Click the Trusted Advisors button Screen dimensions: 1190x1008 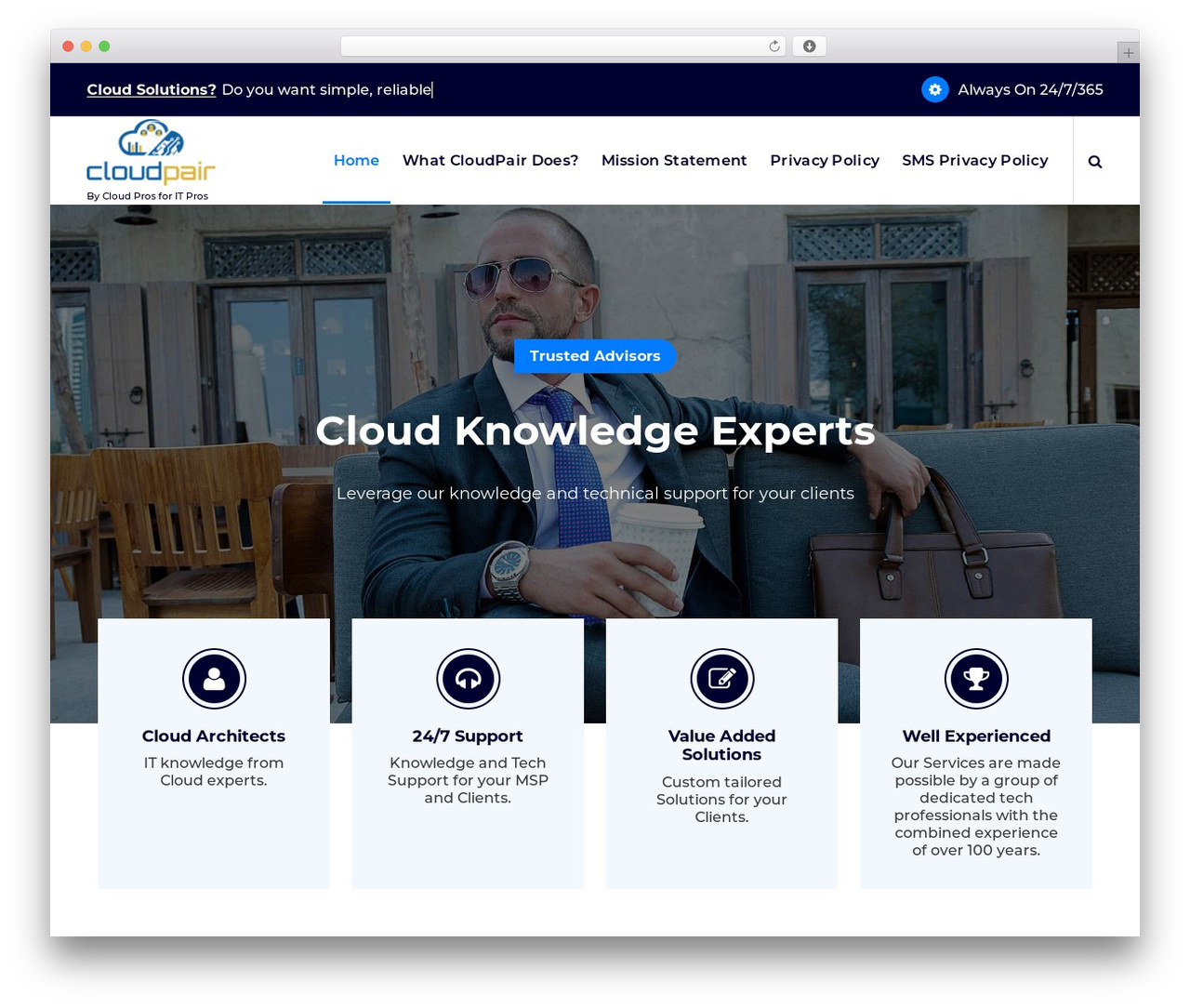tap(595, 356)
